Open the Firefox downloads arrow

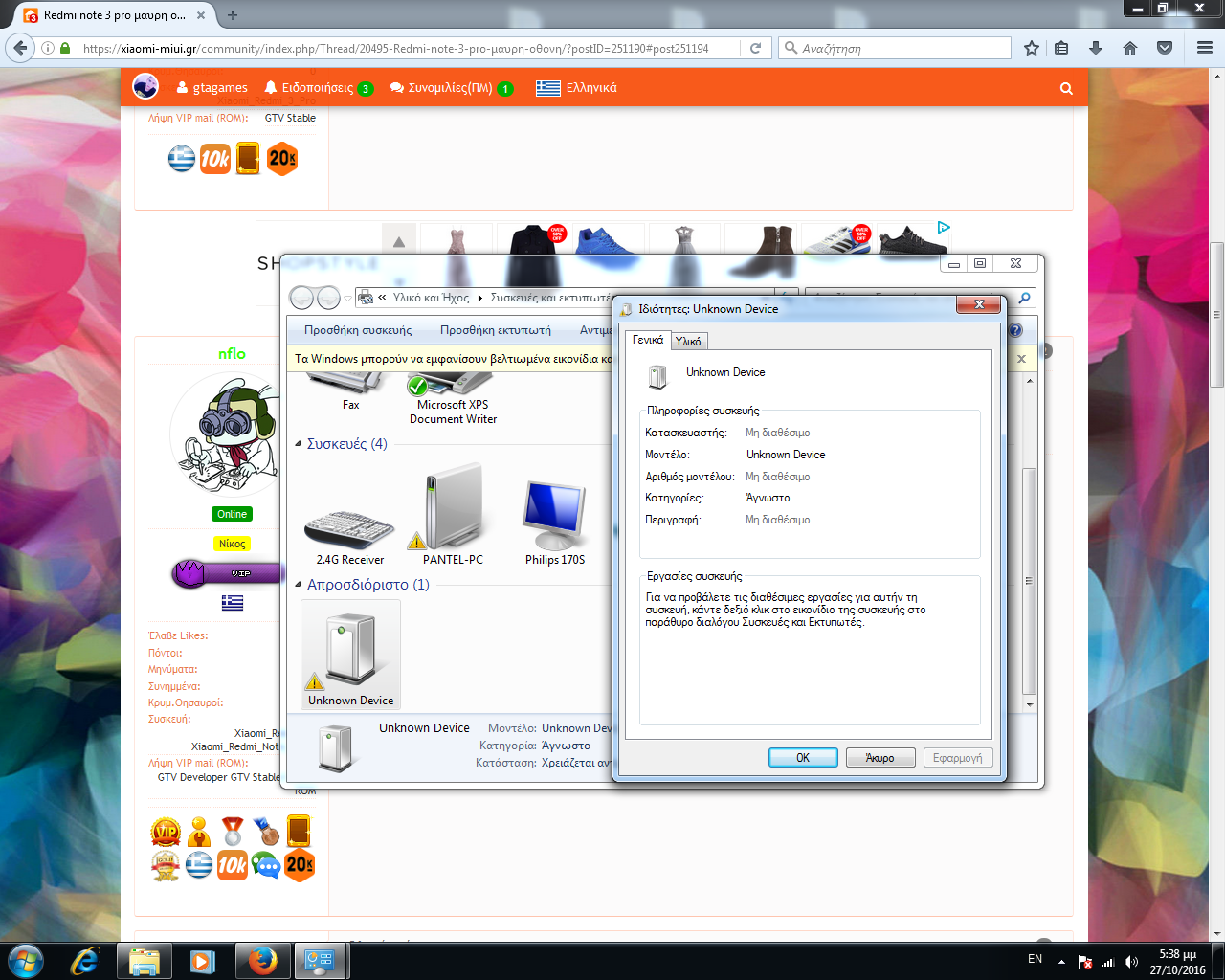click(1096, 48)
